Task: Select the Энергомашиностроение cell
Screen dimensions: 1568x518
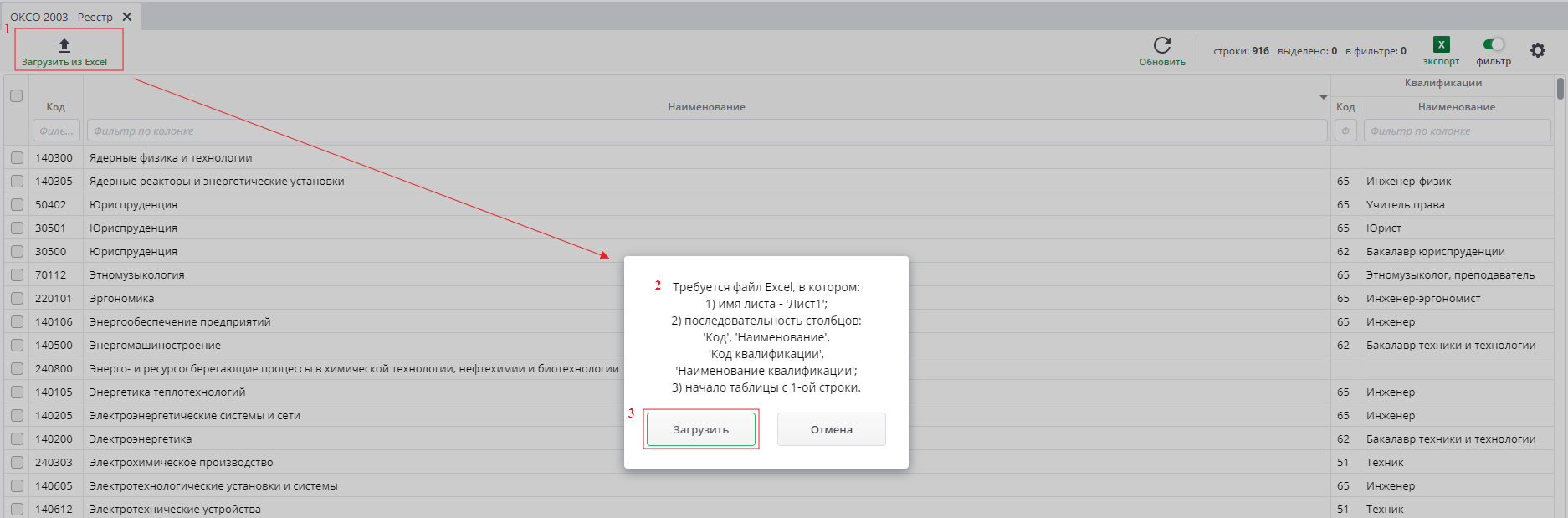Action: tap(706, 345)
